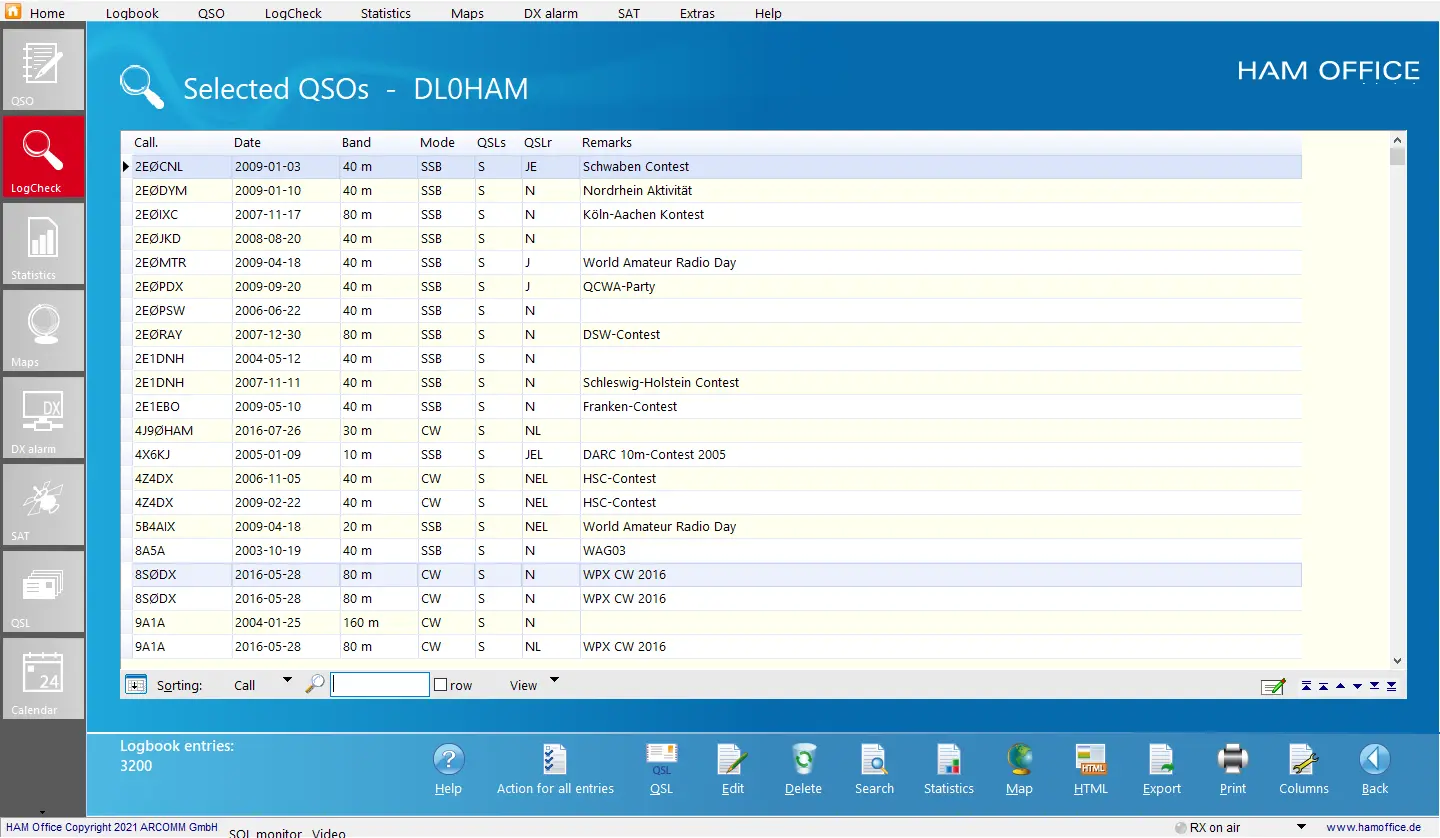Click the table scrollbar up arrow

[1397, 140]
